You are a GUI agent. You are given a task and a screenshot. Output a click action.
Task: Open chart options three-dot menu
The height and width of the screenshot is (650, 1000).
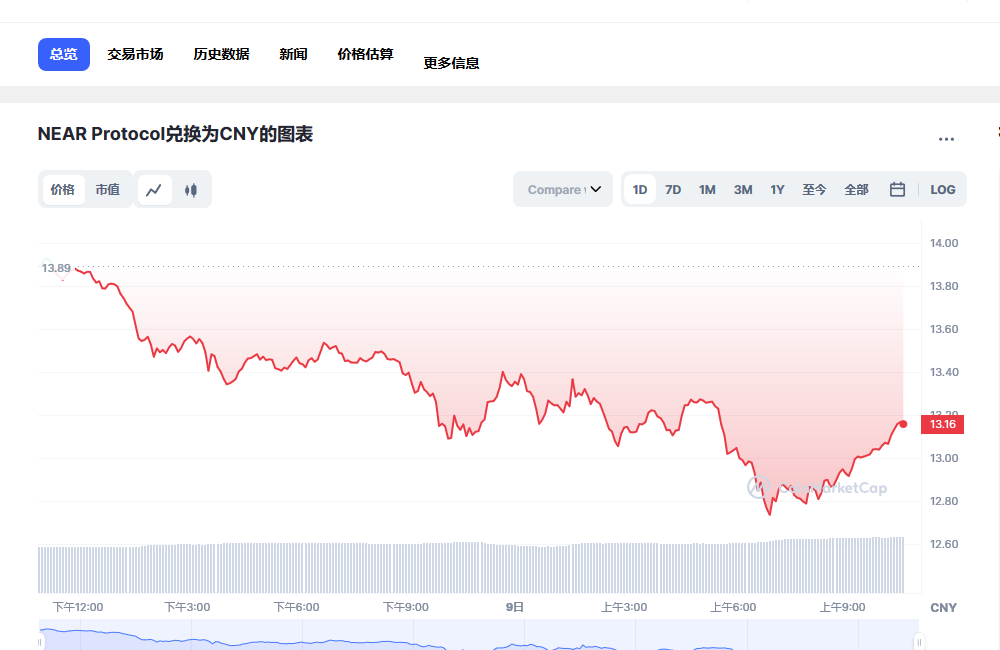coord(946,139)
